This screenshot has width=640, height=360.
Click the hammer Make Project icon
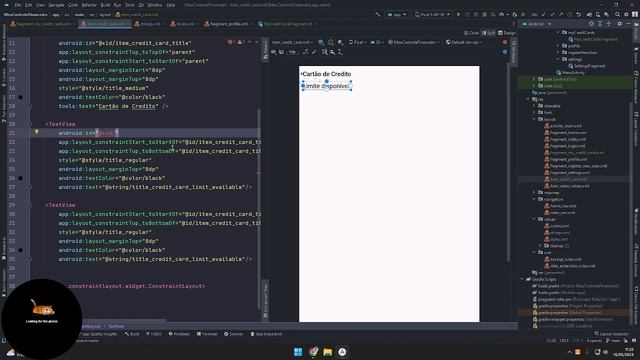point(378,14)
